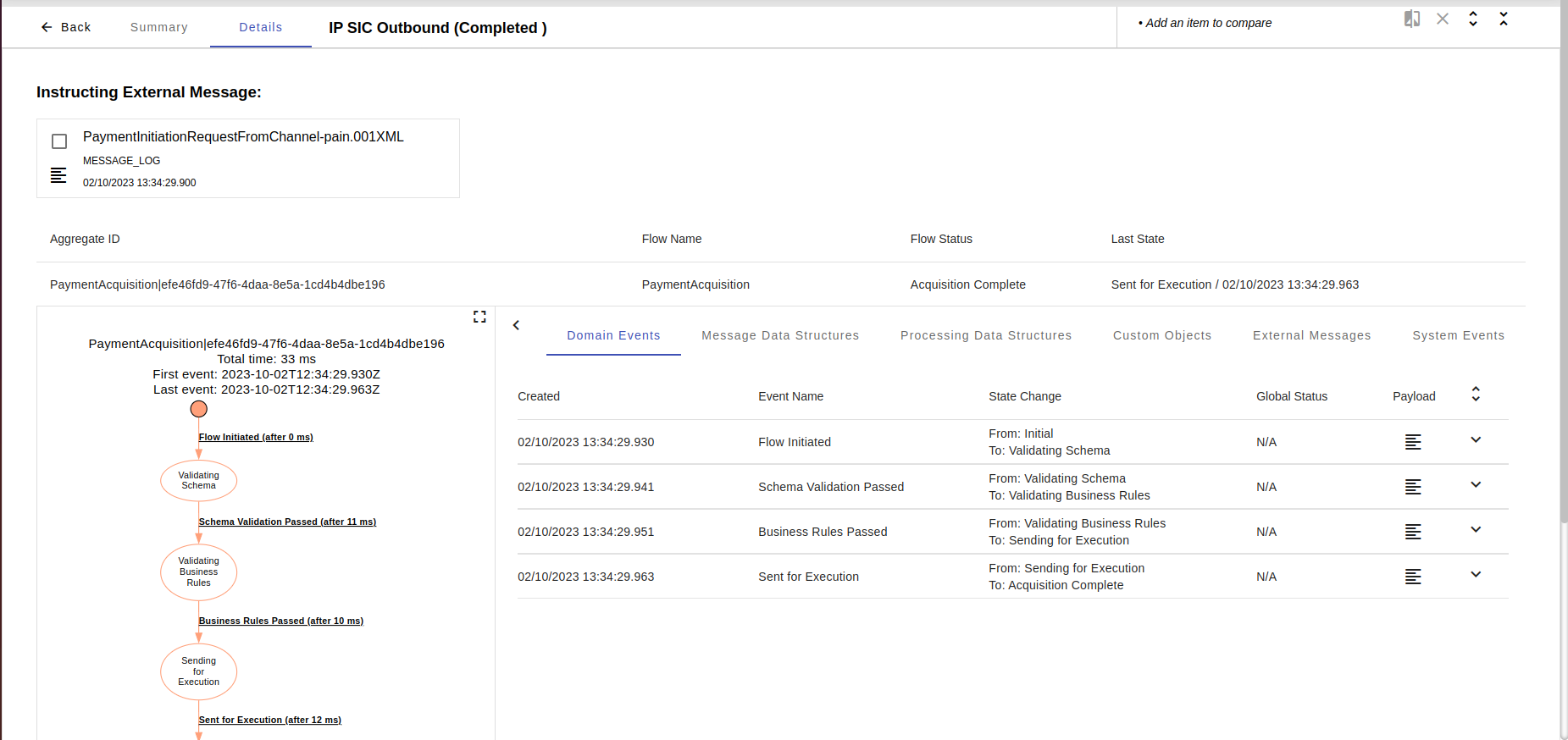This screenshot has height=740, width=1568.
Task: Switch to the Summary tab
Action: coord(159,27)
